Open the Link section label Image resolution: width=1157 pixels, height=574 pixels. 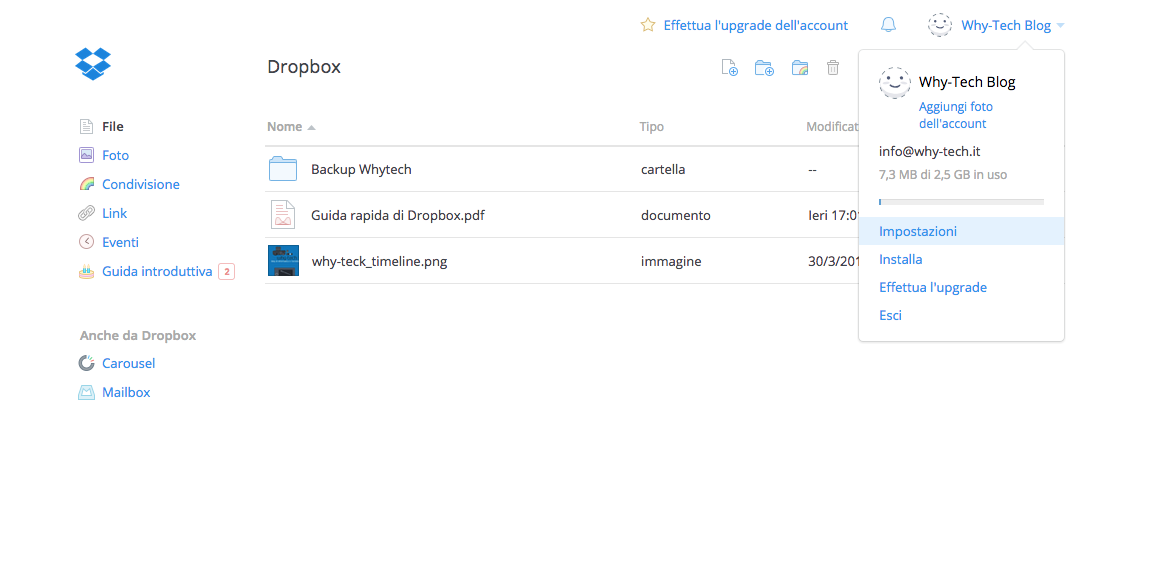click(114, 213)
